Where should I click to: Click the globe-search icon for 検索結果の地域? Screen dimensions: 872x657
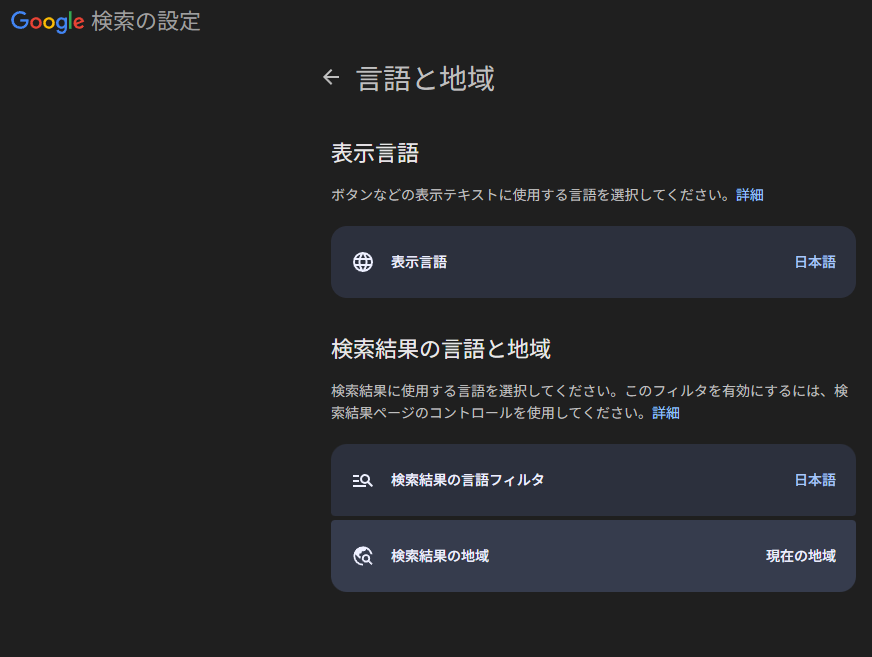[363, 556]
